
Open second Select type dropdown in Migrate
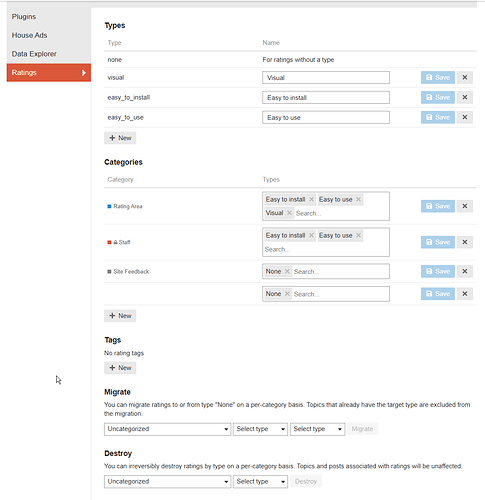coord(317,429)
